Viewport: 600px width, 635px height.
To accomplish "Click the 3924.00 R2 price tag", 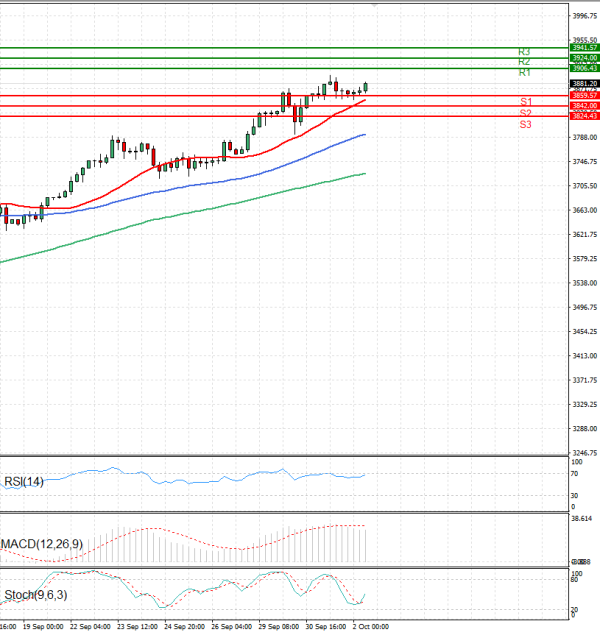I will 584,58.
